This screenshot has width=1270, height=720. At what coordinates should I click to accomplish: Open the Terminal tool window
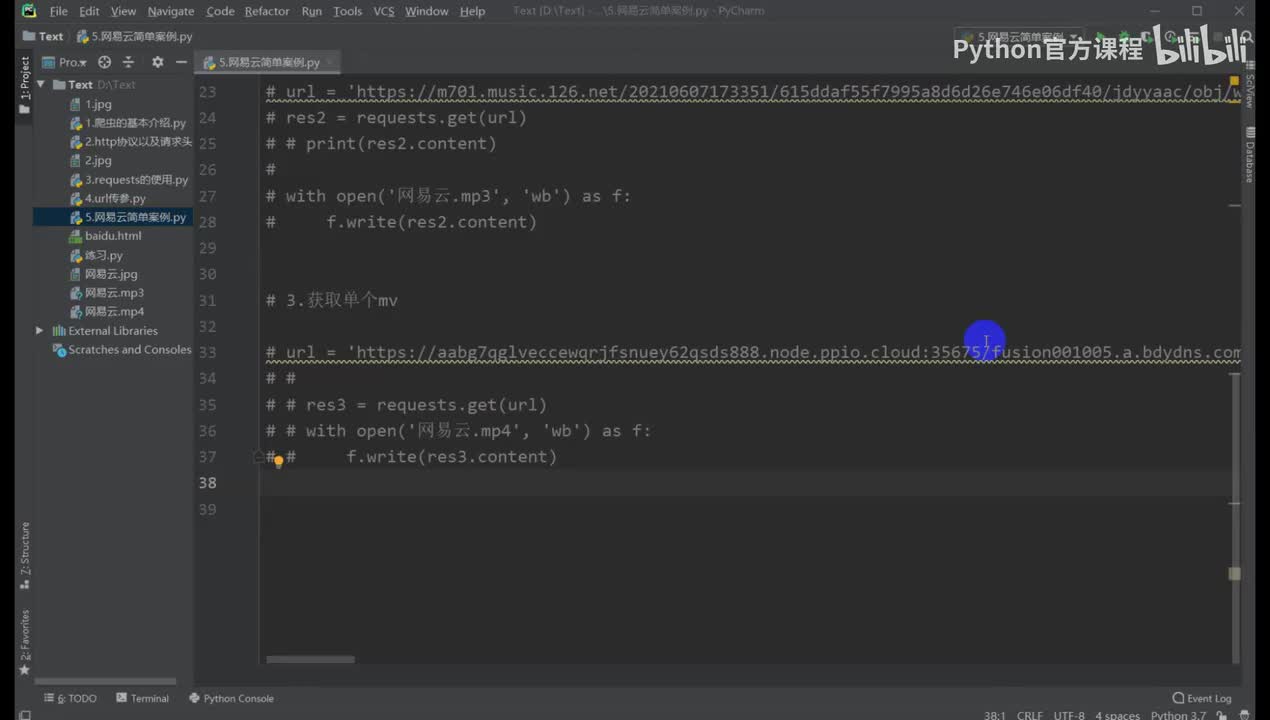[x=143, y=698]
